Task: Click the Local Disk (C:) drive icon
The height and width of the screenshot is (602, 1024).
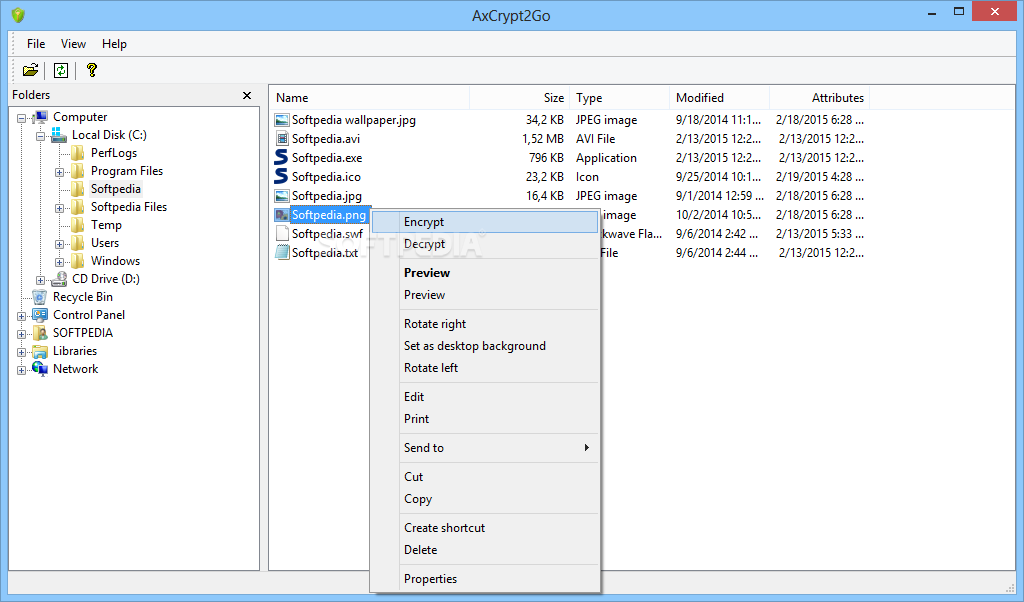Action: (x=59, y=135)
